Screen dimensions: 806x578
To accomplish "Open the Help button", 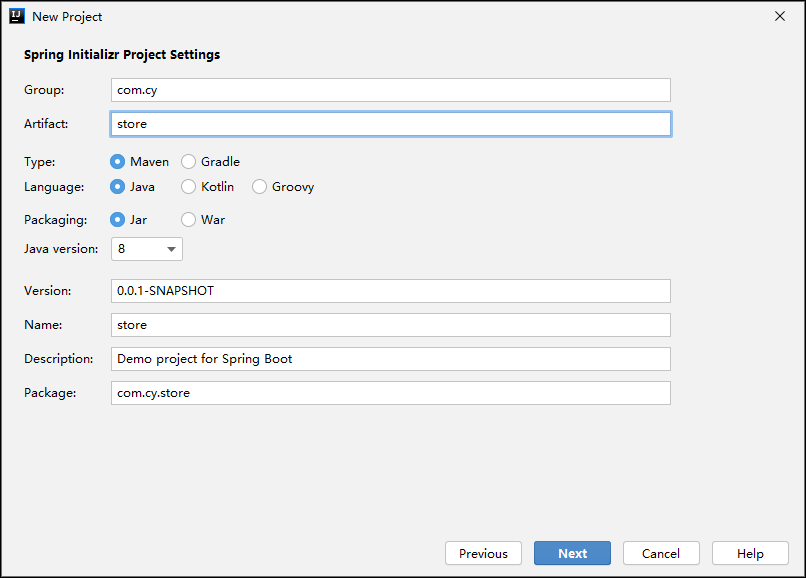I will click(x=750, y=553).
